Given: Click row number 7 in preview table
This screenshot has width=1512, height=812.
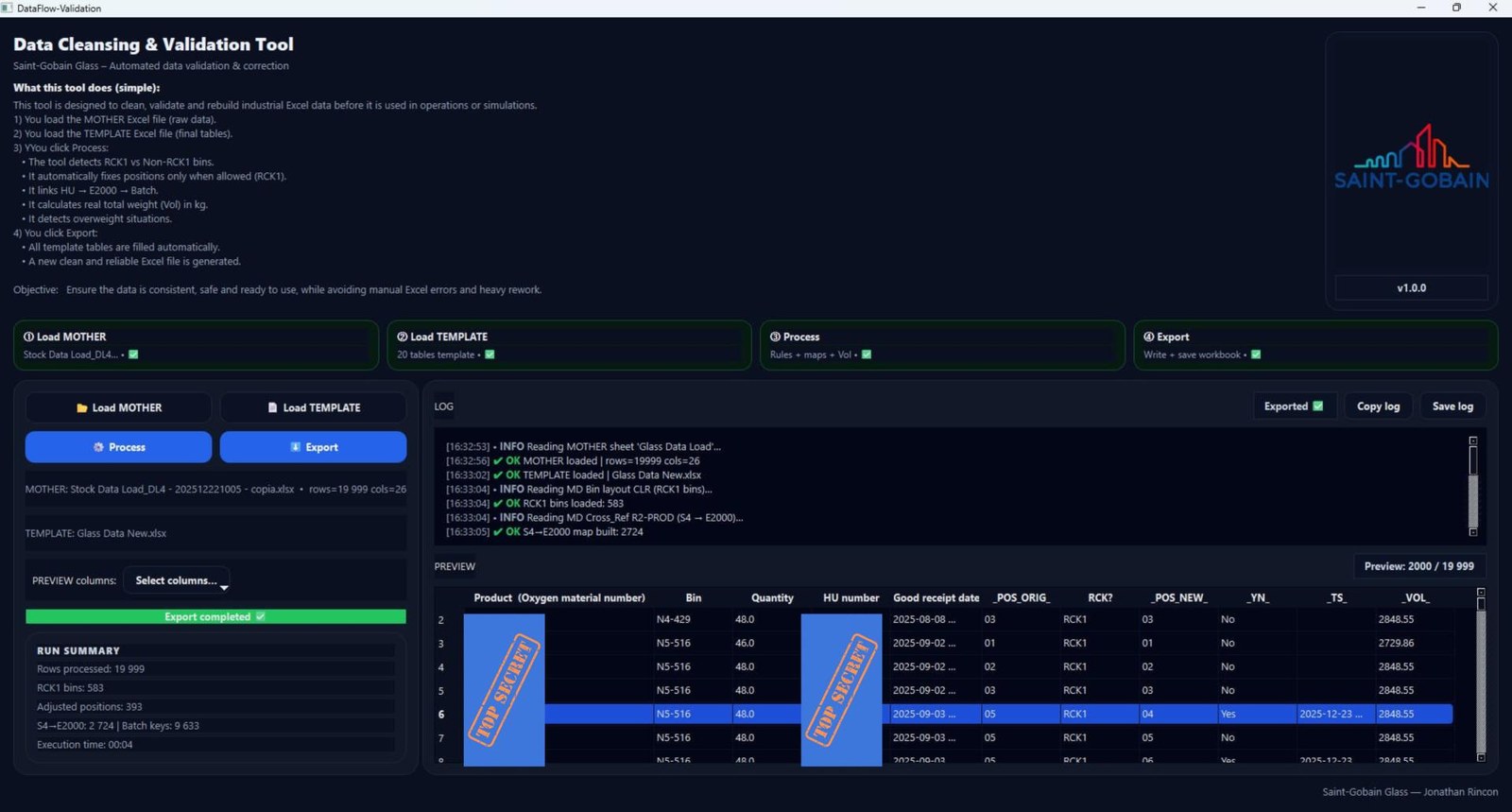Looking at the screenshot, I should pos(441,738).
